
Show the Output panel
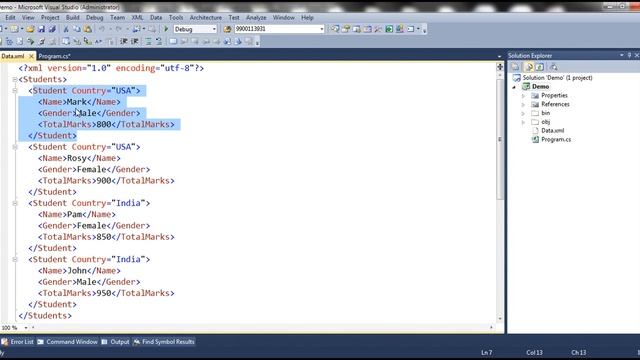click(x=120, y=342)
